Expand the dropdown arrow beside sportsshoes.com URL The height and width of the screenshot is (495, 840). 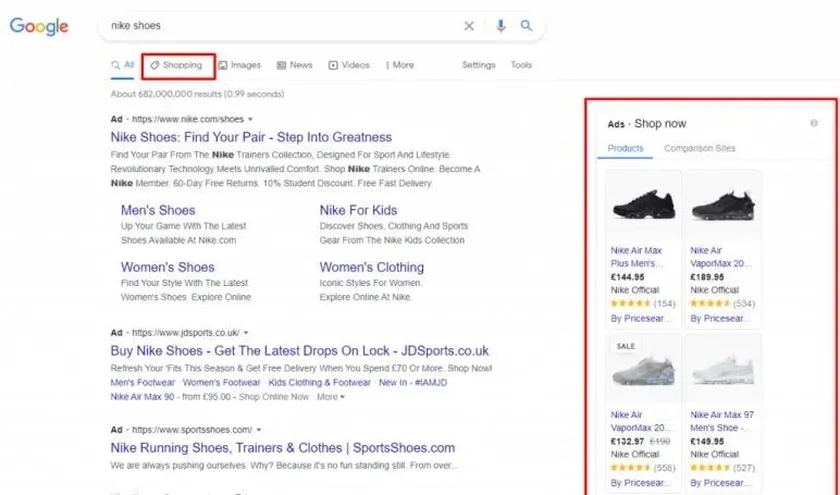pos(259,430)
